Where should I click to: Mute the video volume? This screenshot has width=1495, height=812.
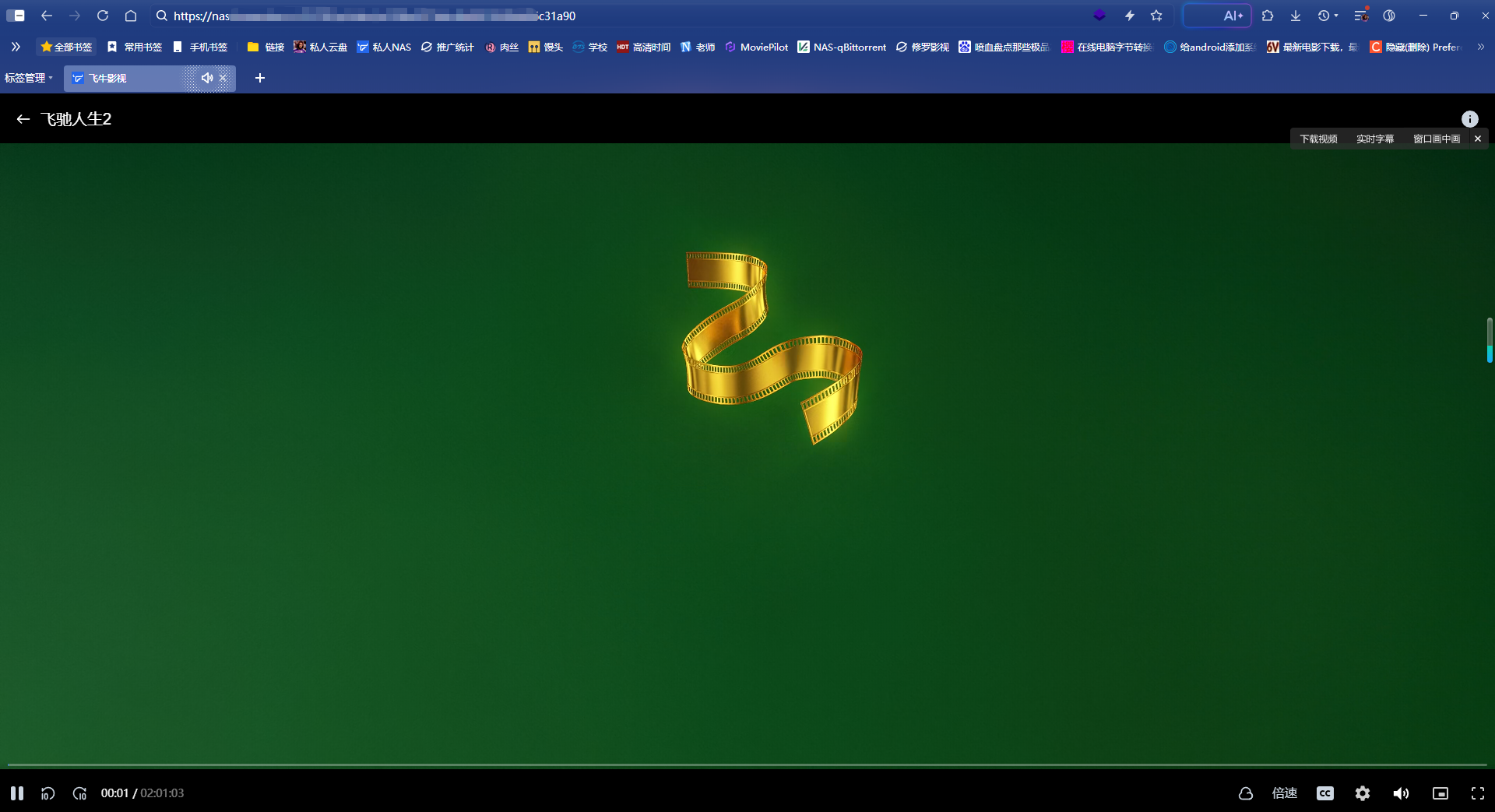click(x=1402, y=793)
